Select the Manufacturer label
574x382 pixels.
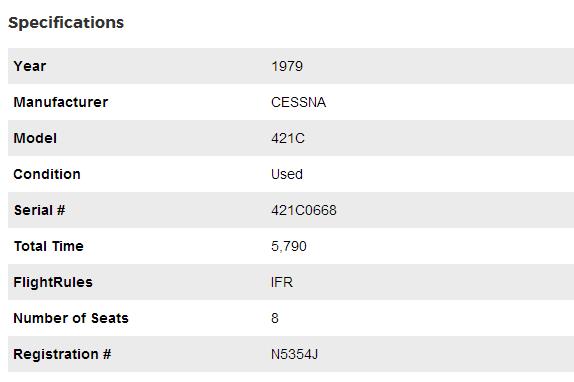pos(61,102)
